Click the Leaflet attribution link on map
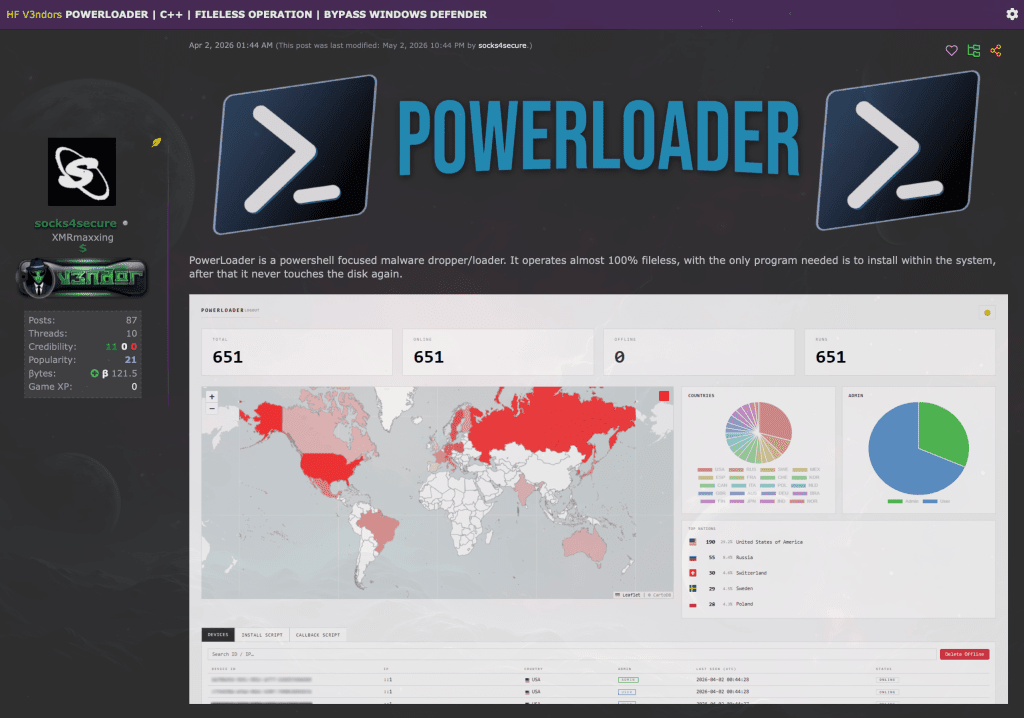Screen dimensions: 1024x718 point(630,595)
